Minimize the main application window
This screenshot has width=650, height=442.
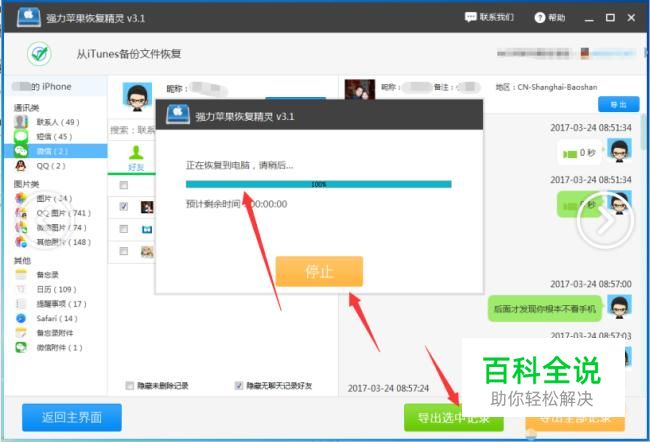pyautogui.click(x=589, y=18)
